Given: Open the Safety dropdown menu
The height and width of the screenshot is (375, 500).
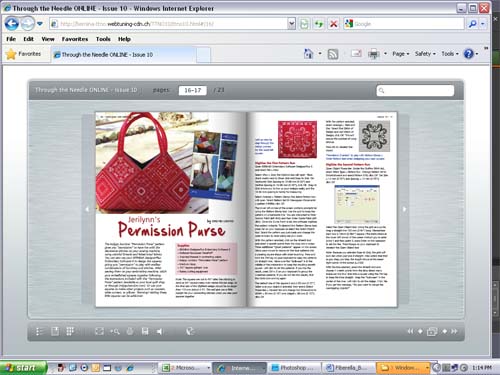Looking at the screenshot, I should pyautogui.click(x=425, y=54).
